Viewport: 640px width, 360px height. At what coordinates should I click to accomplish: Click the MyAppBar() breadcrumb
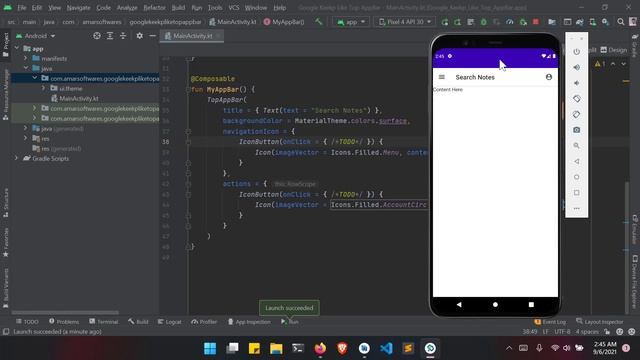284,22
